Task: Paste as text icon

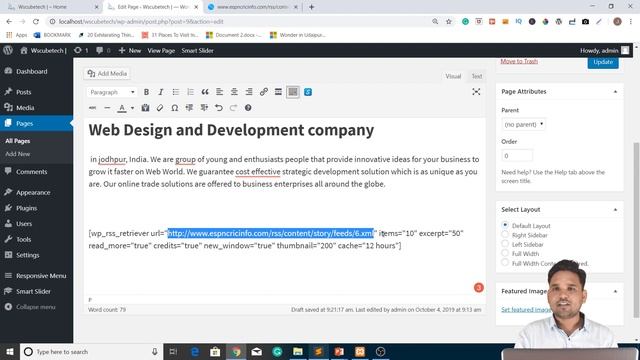Action: point(145,108)
